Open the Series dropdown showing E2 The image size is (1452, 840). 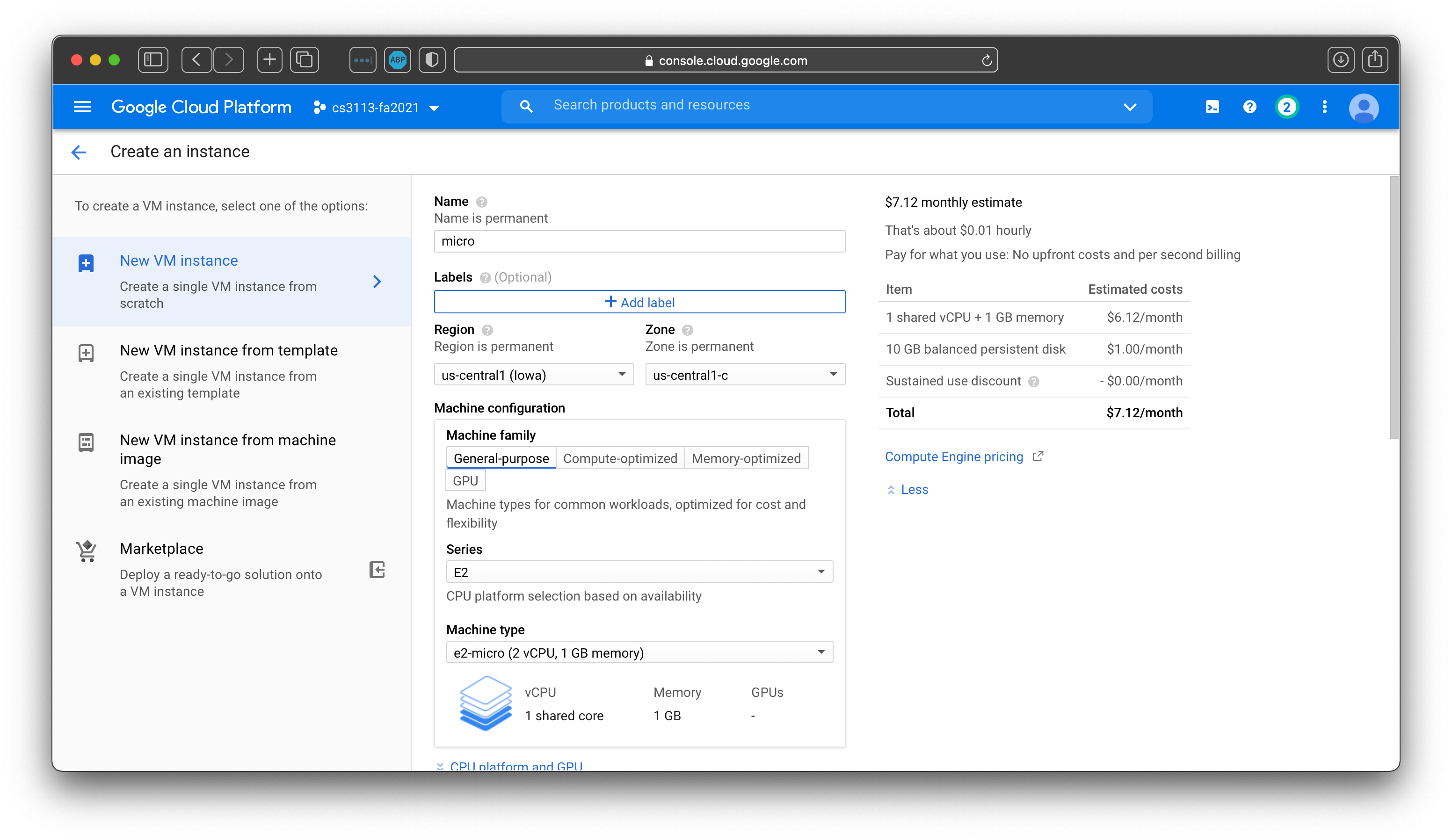639,572
